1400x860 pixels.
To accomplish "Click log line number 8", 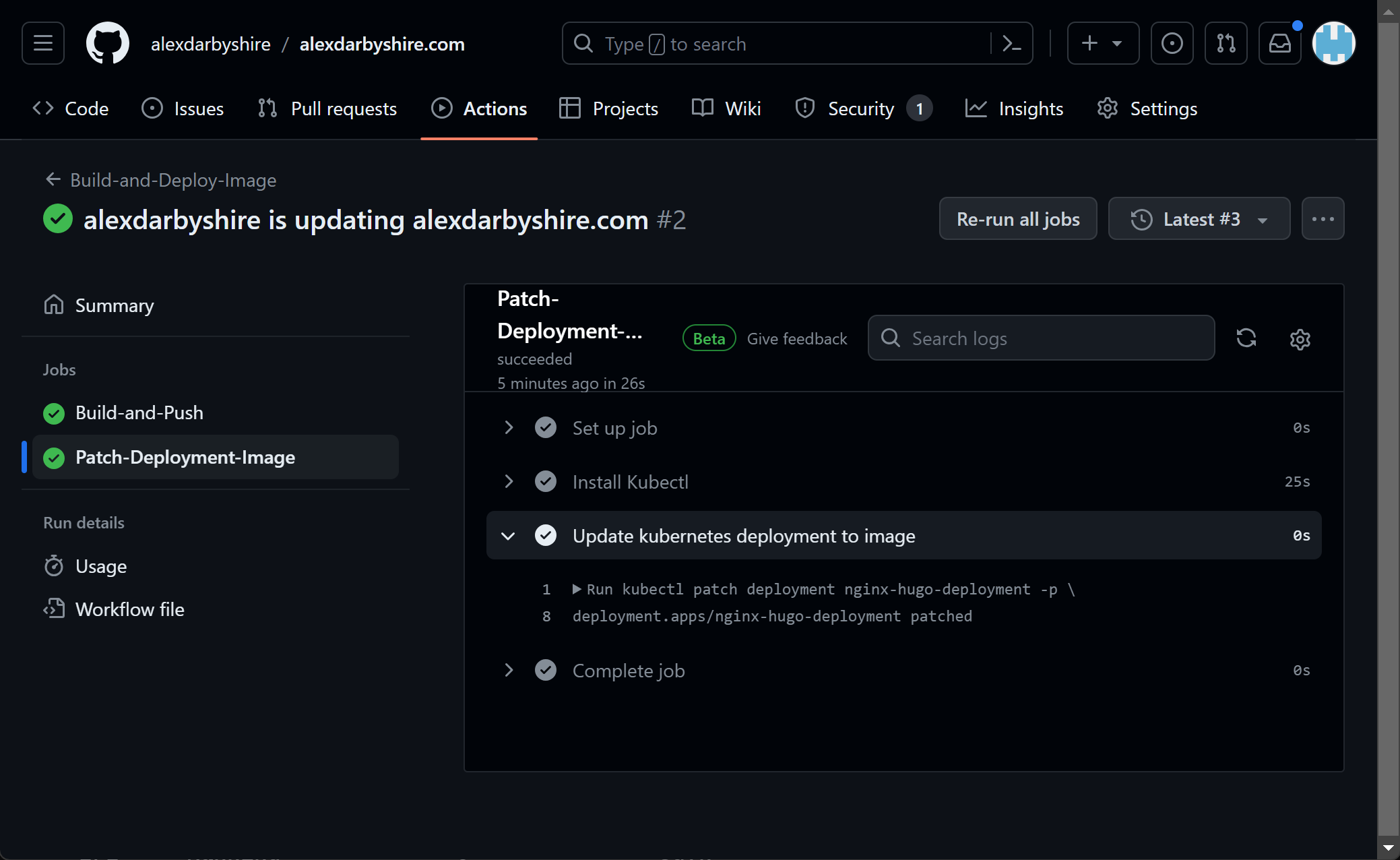I will [x=546, y=616].
